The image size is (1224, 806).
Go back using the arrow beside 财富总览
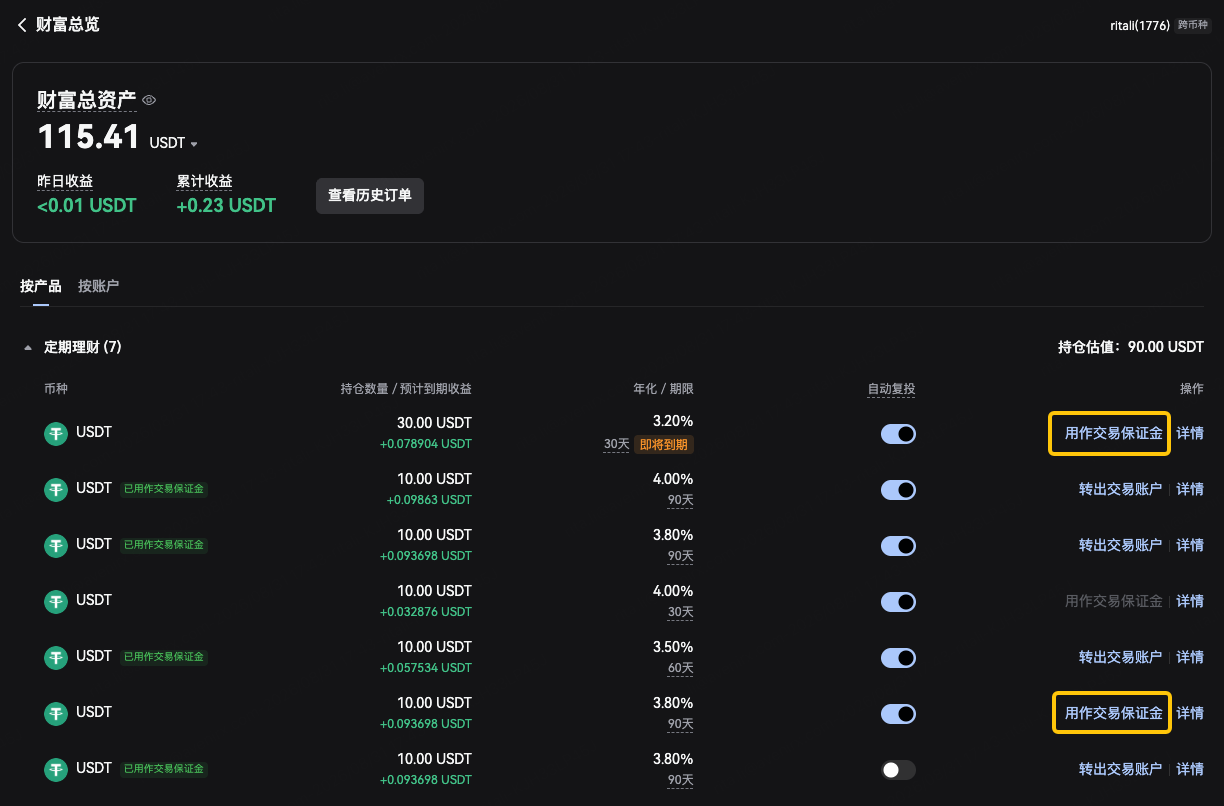pos(22,25)
